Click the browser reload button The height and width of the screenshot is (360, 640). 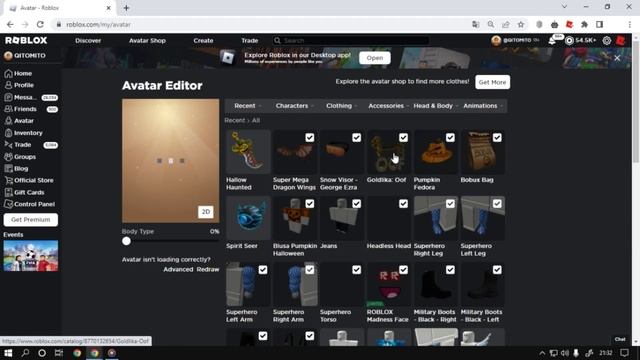[x=40, y=24]
